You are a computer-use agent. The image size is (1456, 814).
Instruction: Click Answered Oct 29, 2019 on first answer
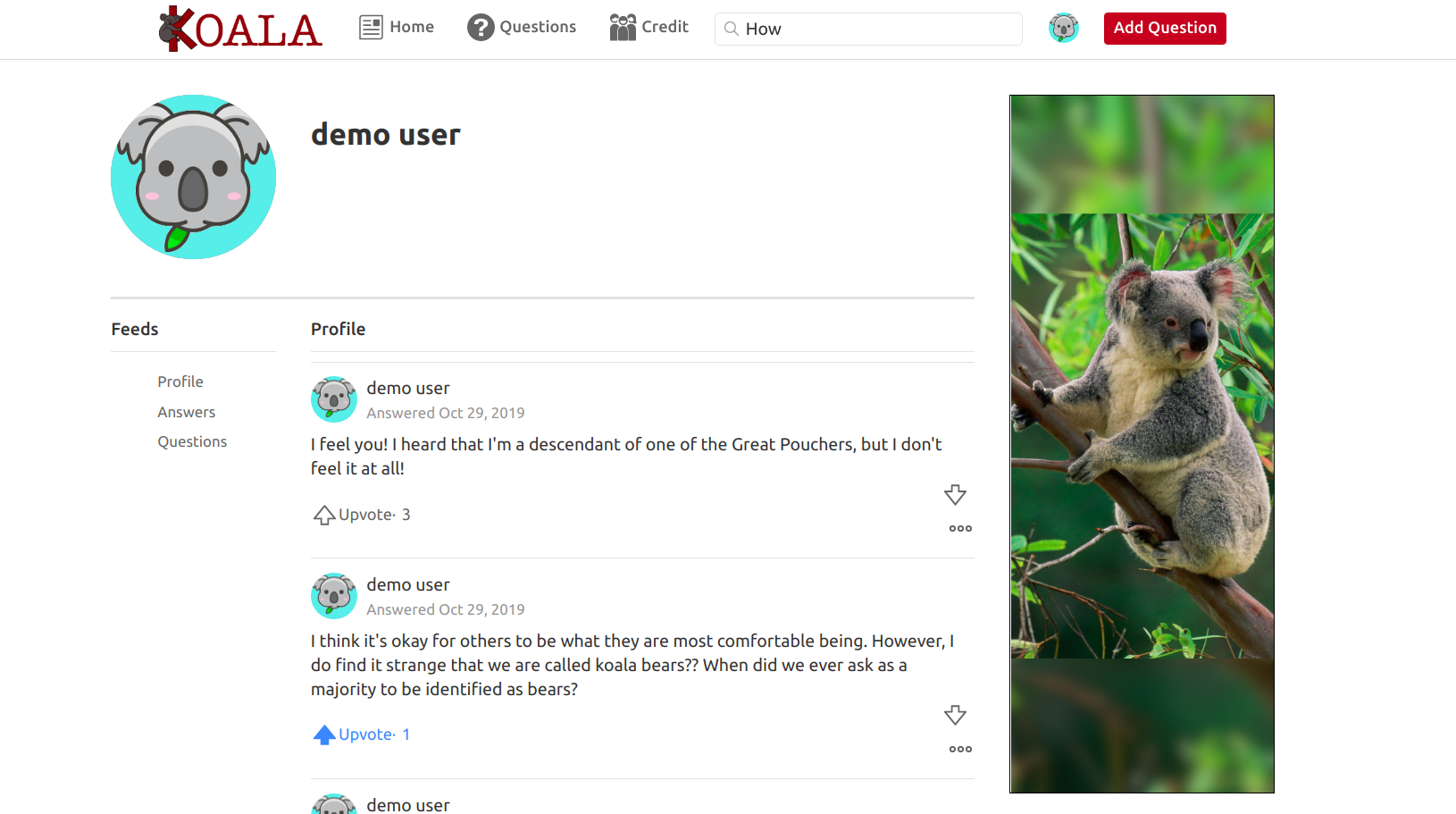coord(446,413)
